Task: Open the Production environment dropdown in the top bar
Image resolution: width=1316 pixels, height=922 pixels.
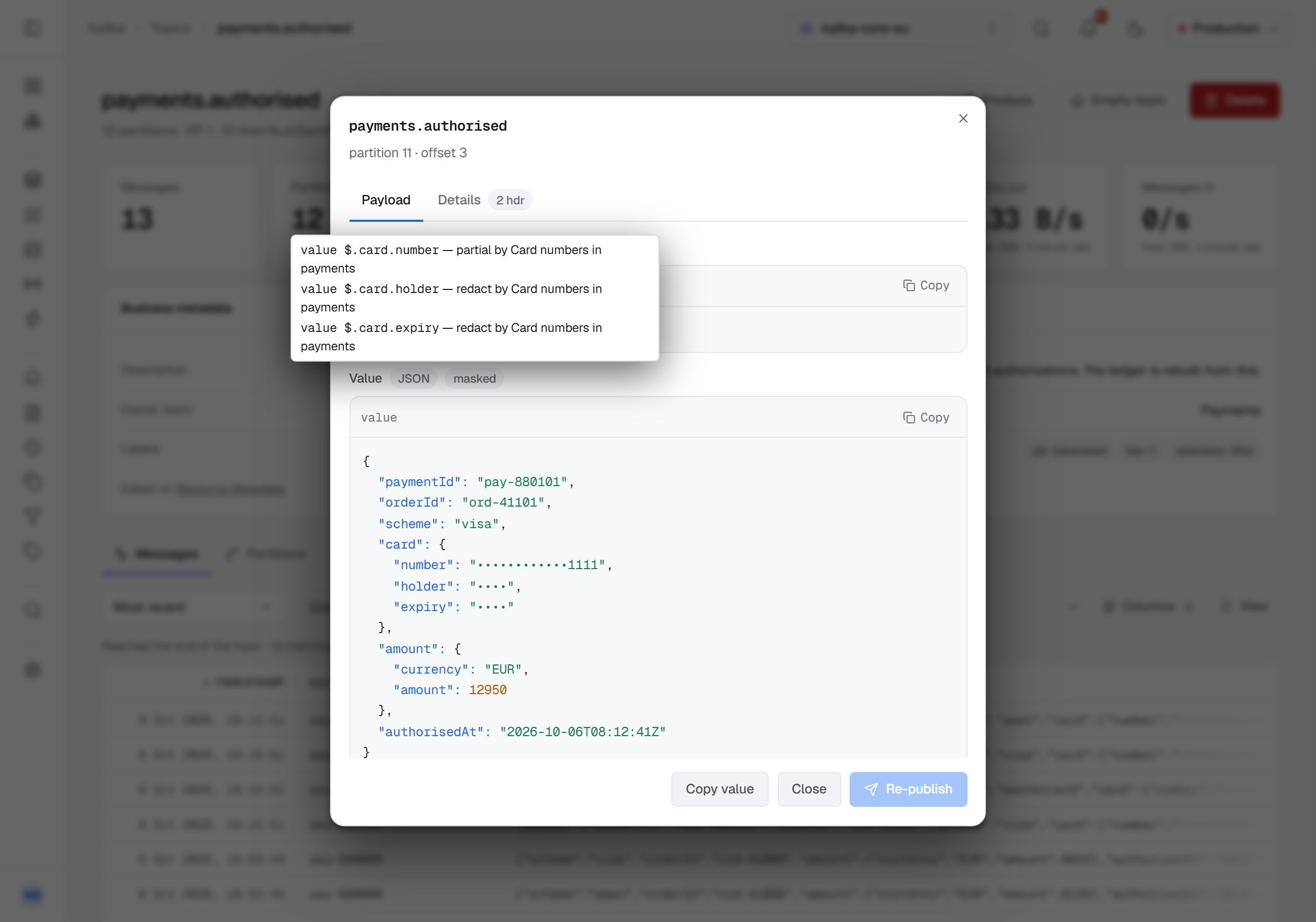Action: click(1229, 28)
